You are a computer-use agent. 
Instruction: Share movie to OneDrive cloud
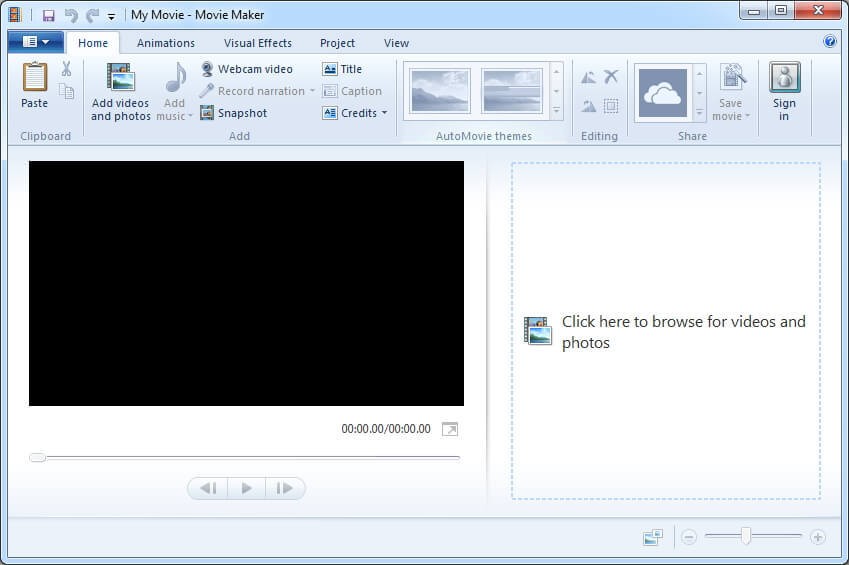tap(663, 93)
